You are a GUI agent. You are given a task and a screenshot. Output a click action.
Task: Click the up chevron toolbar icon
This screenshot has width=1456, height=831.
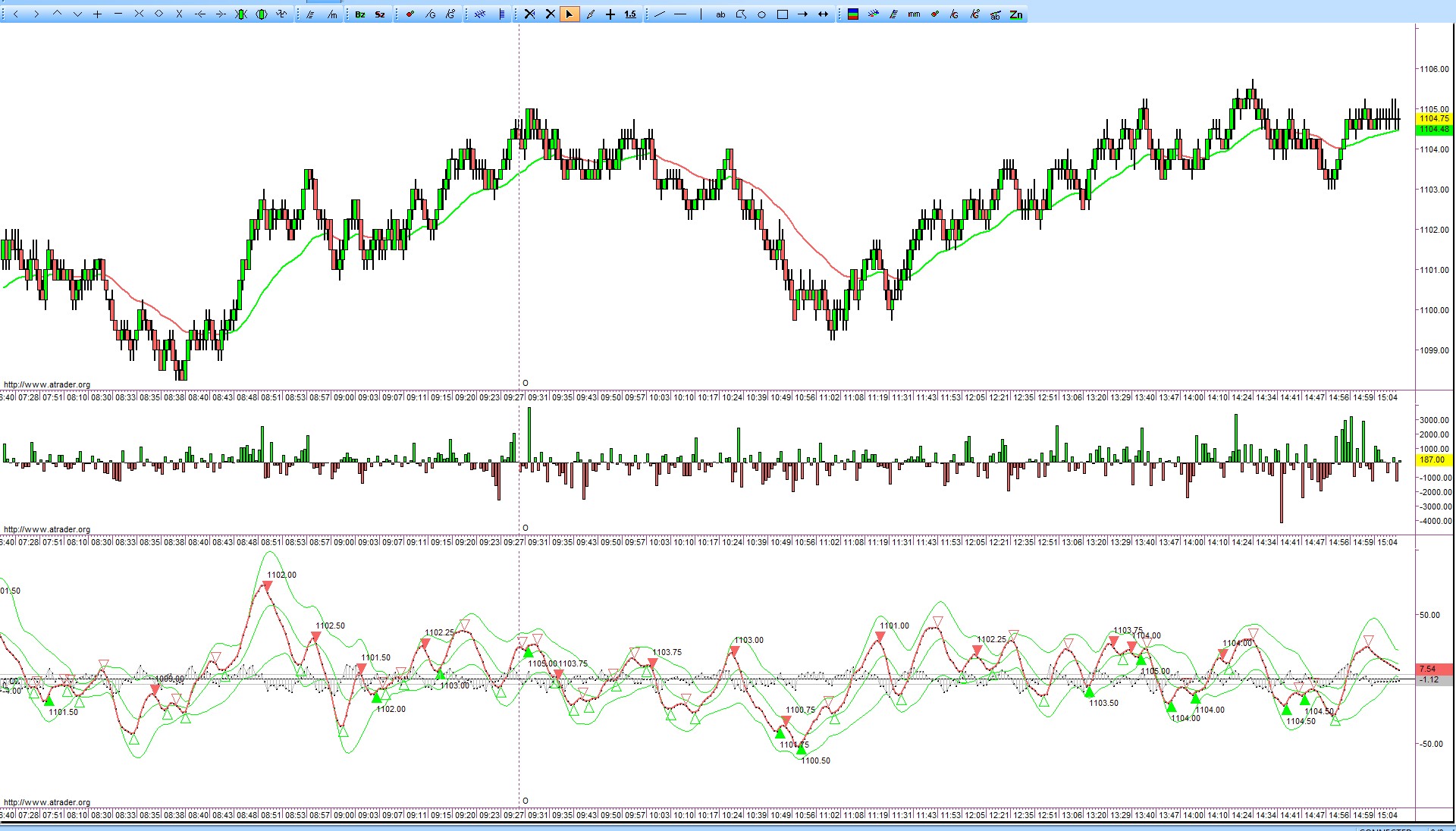point(57,14)
